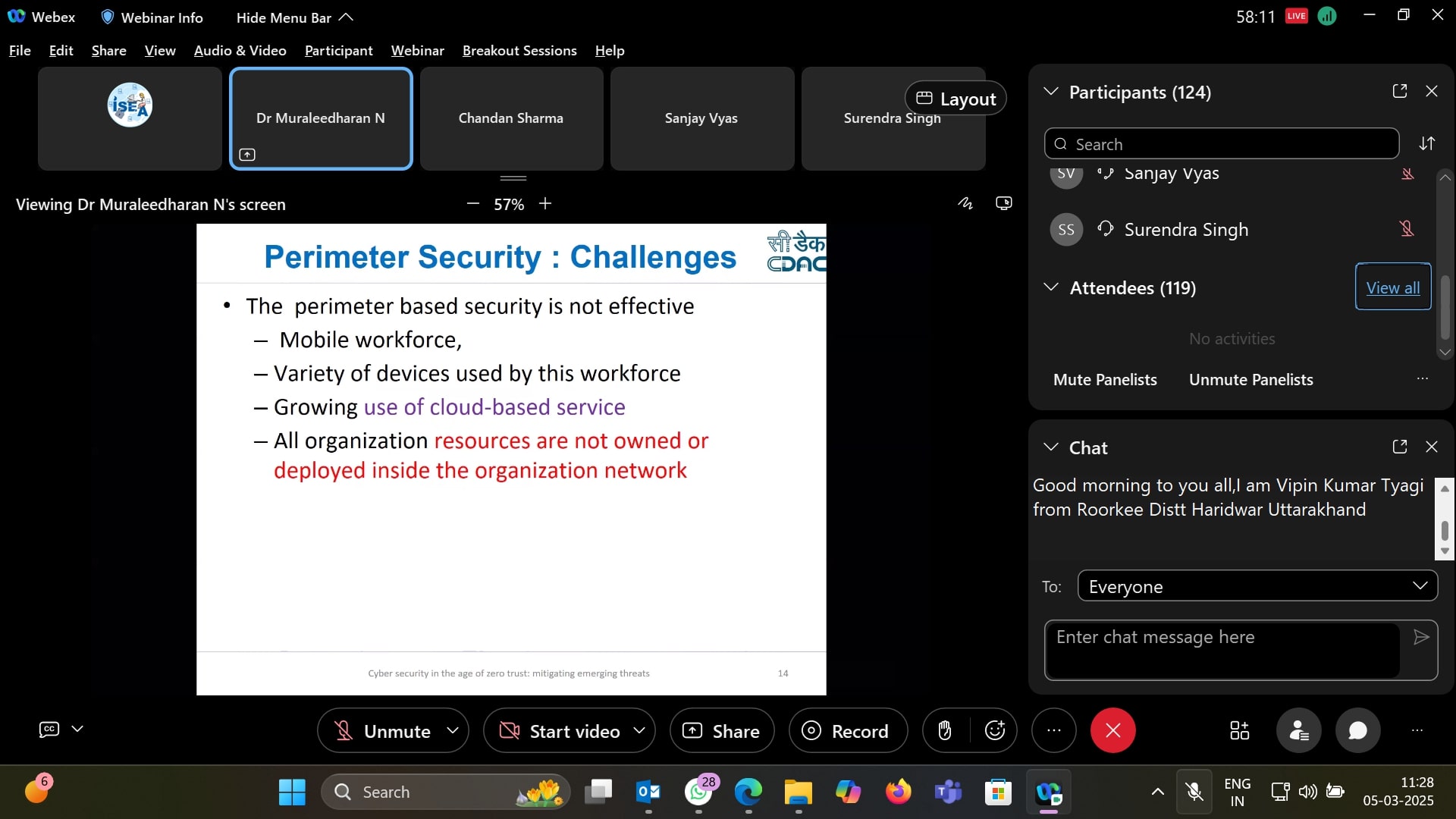1456x819 pixels.
Task: Open the chat recipient Everyone dropdown
Action: [x=1257, y=586]
